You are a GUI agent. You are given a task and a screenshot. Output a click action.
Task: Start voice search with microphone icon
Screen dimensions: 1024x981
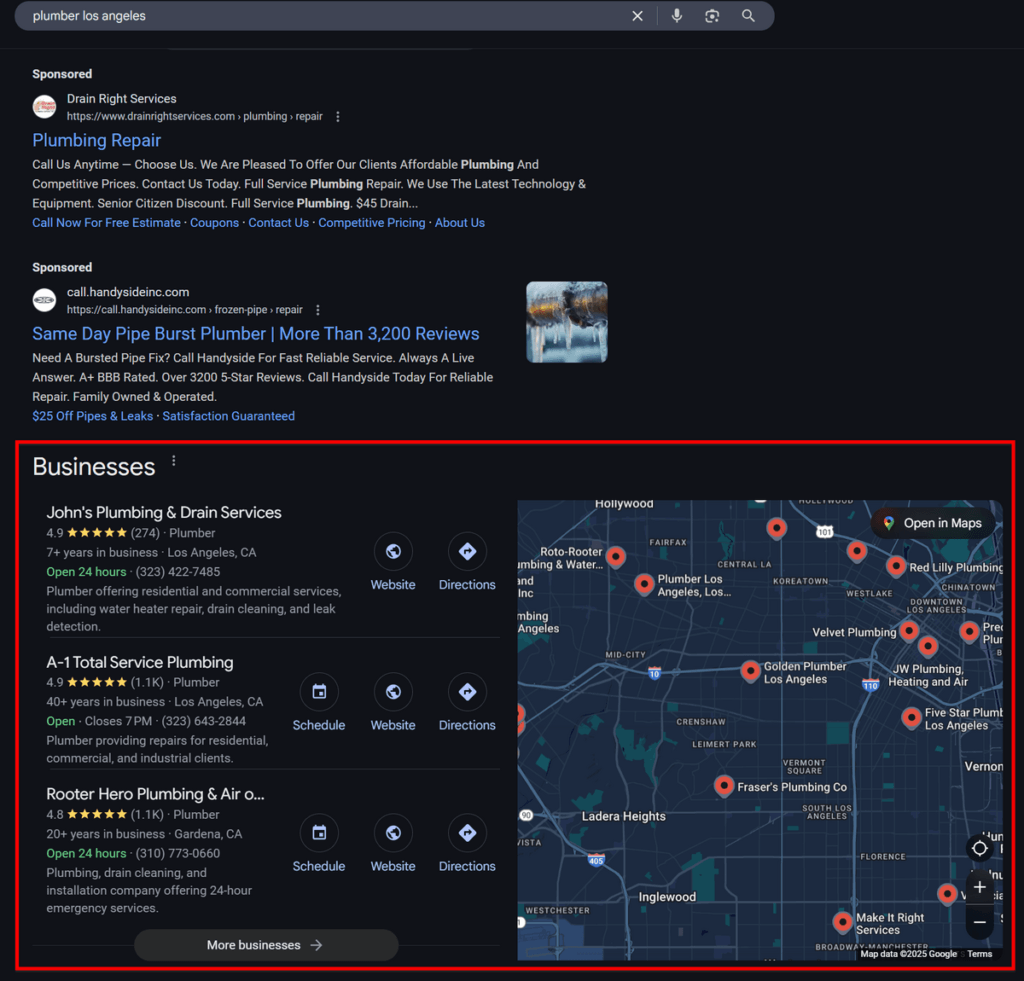tap(677, 16)
